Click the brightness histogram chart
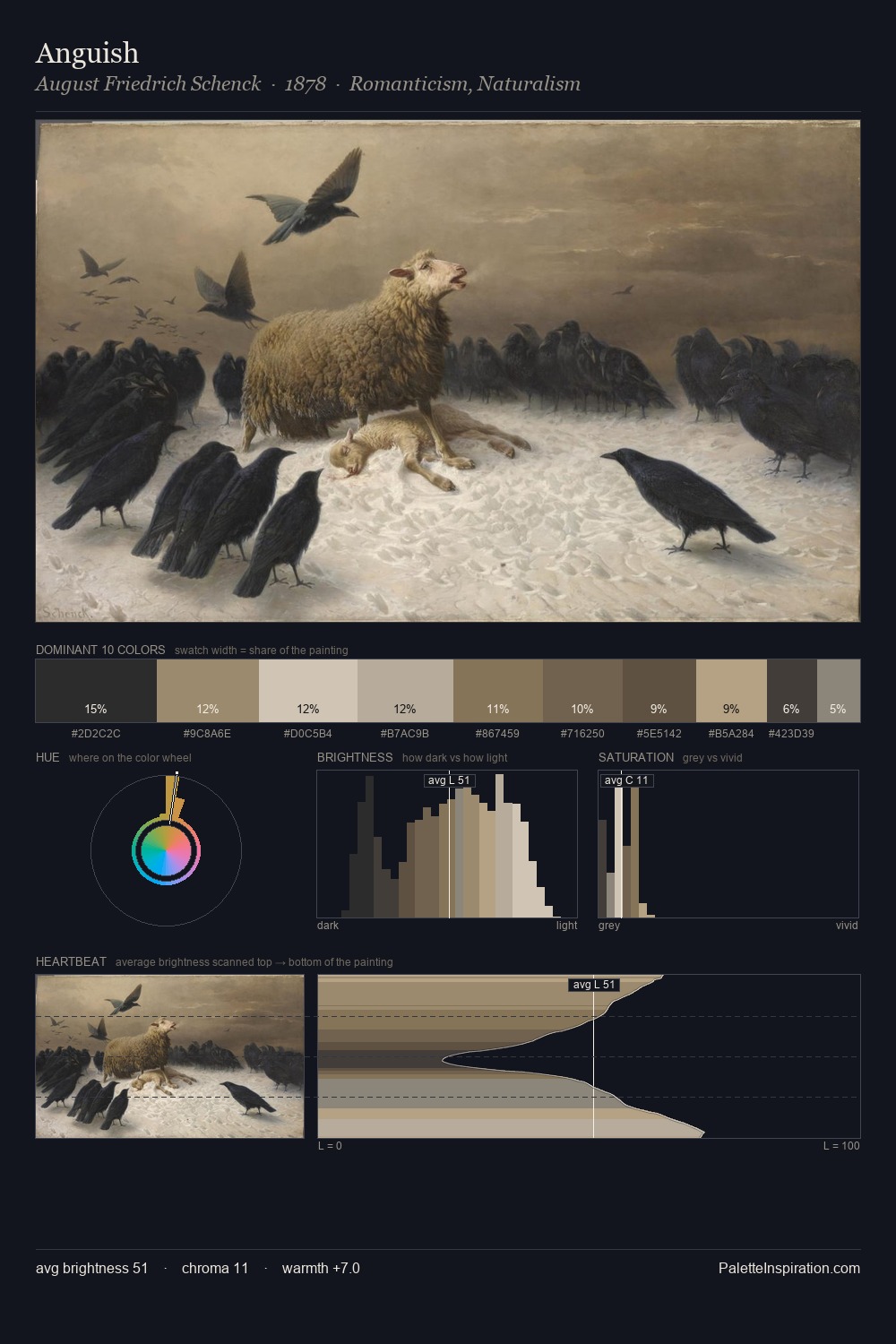 tap(447, 844)
